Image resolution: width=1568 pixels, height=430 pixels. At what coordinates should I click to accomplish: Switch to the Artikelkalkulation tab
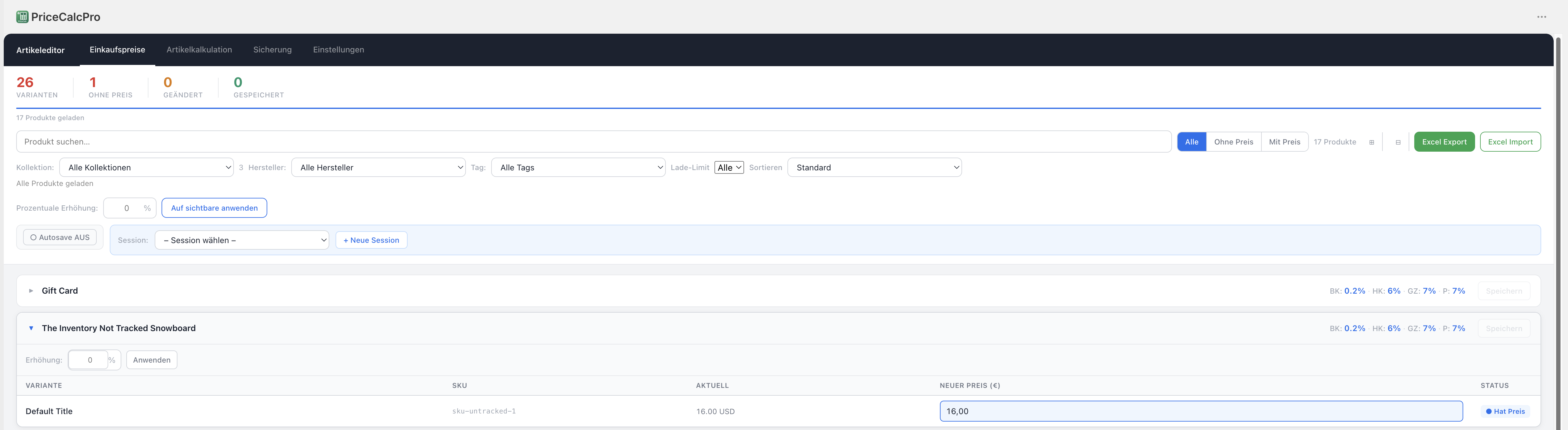199,50
